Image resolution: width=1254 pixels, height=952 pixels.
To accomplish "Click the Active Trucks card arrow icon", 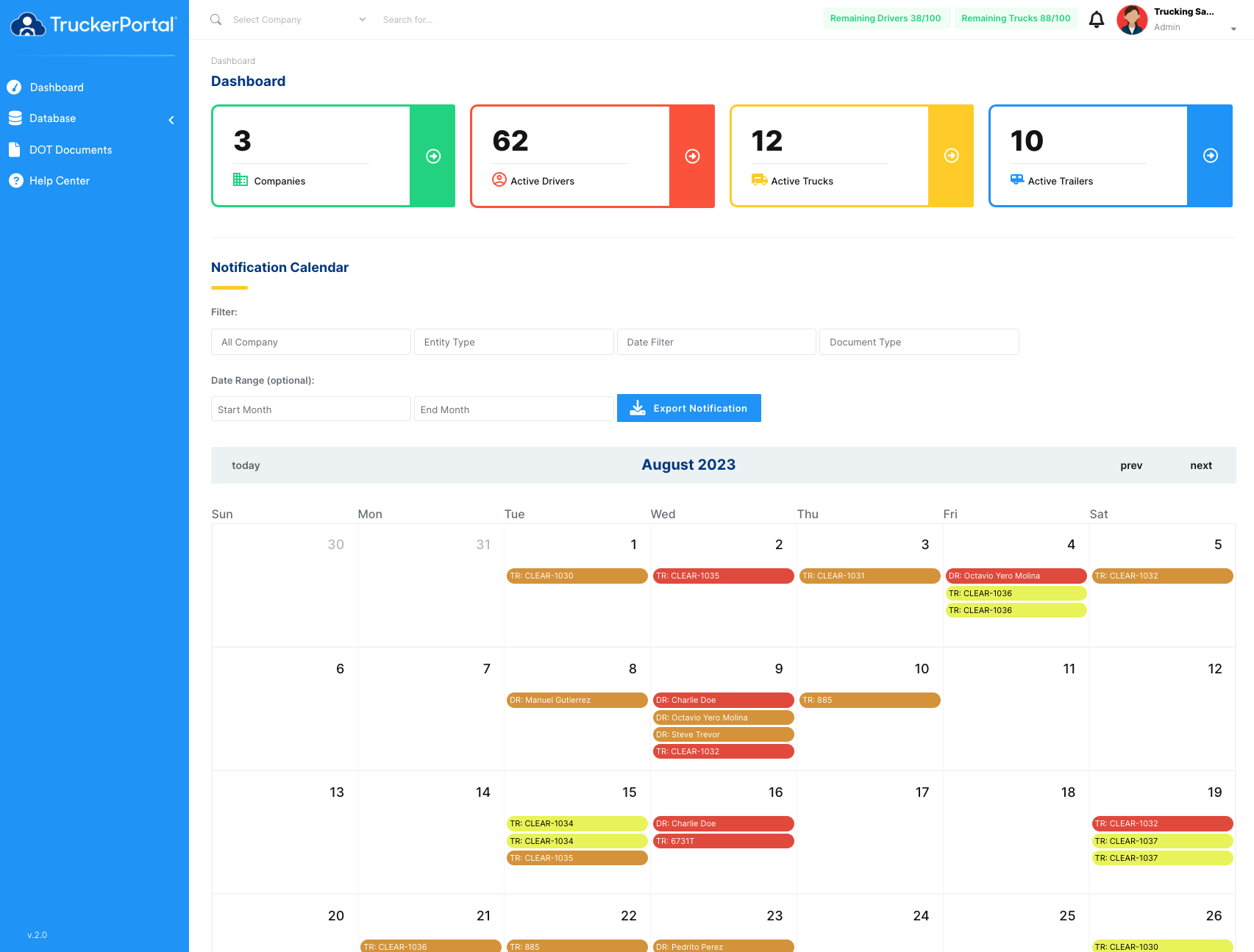I will (951, 156).
